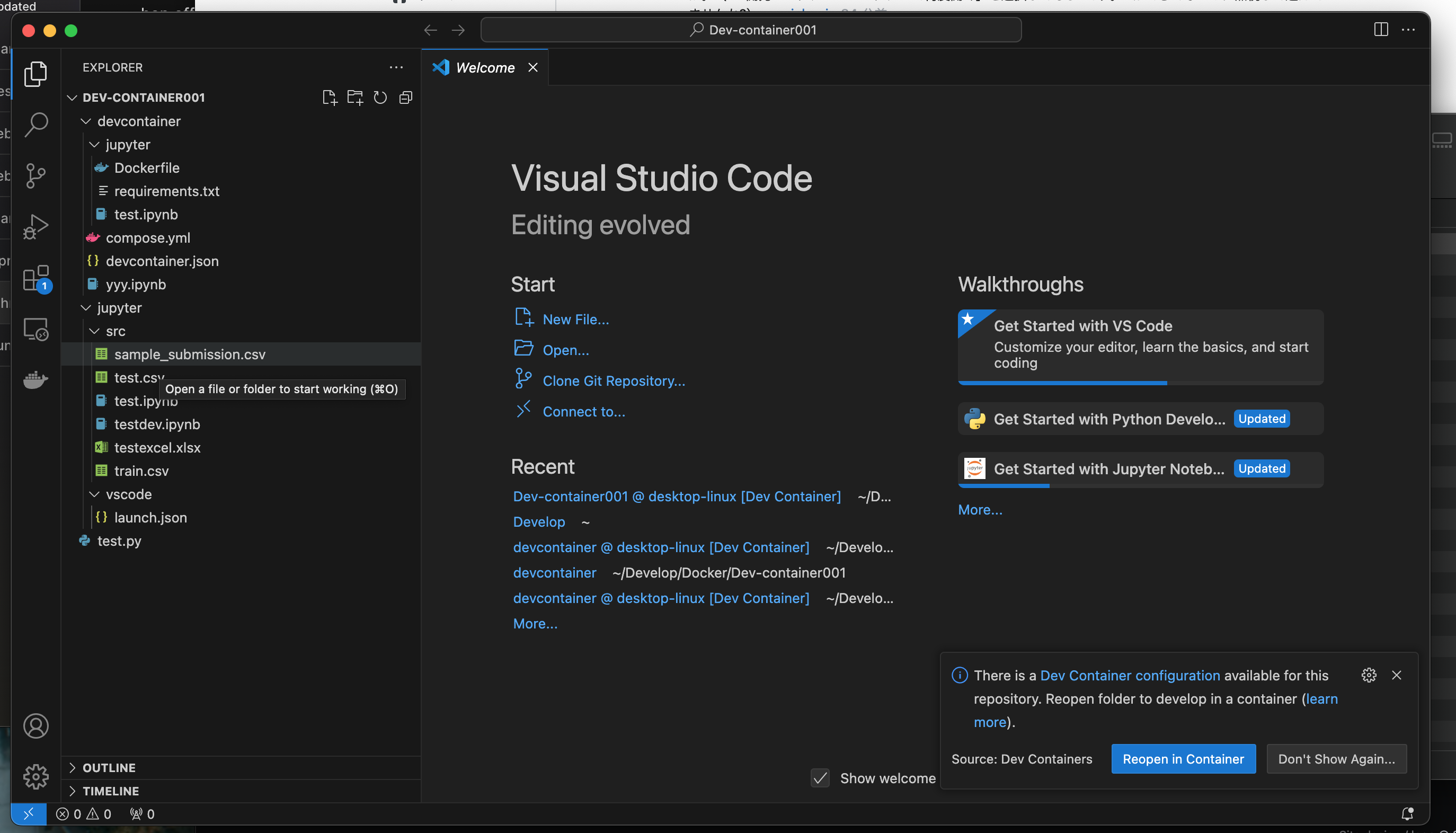Open the Docker view icon

click(x=35, y=379)
